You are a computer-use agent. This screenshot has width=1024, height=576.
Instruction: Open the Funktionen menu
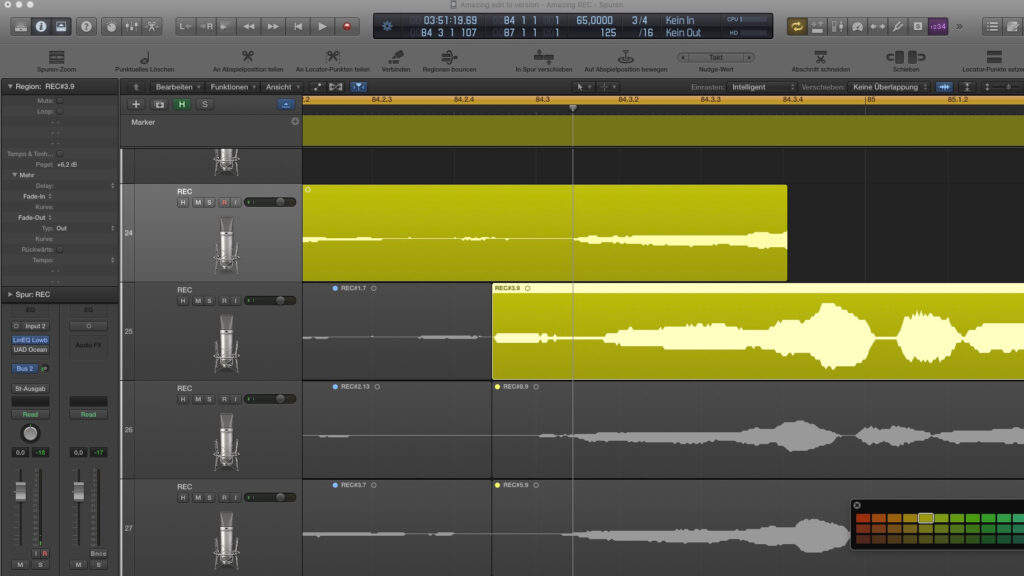pyautogui.click(x=232, y=87)
